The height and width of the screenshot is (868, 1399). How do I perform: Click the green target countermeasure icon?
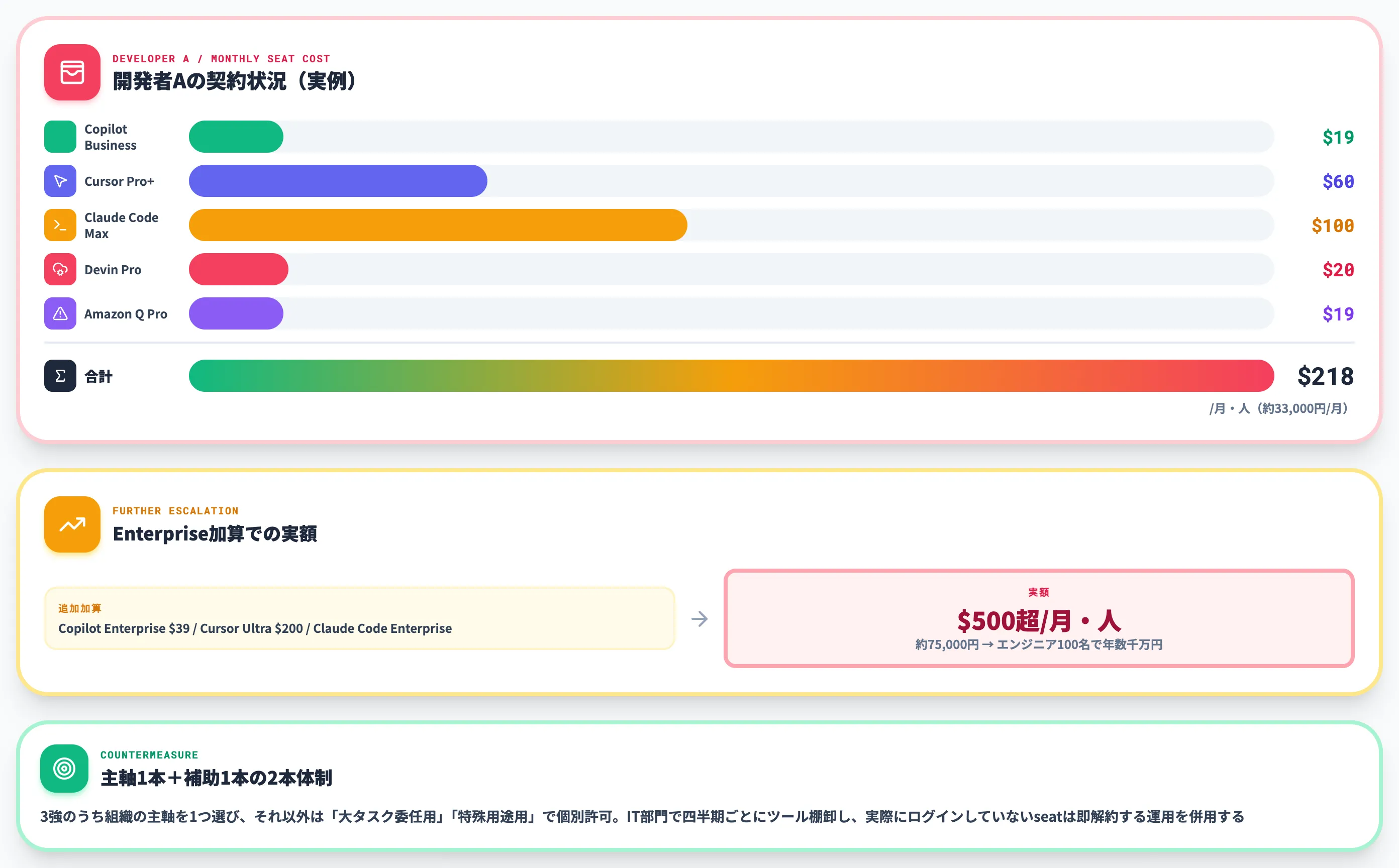[x=64, y=768]
